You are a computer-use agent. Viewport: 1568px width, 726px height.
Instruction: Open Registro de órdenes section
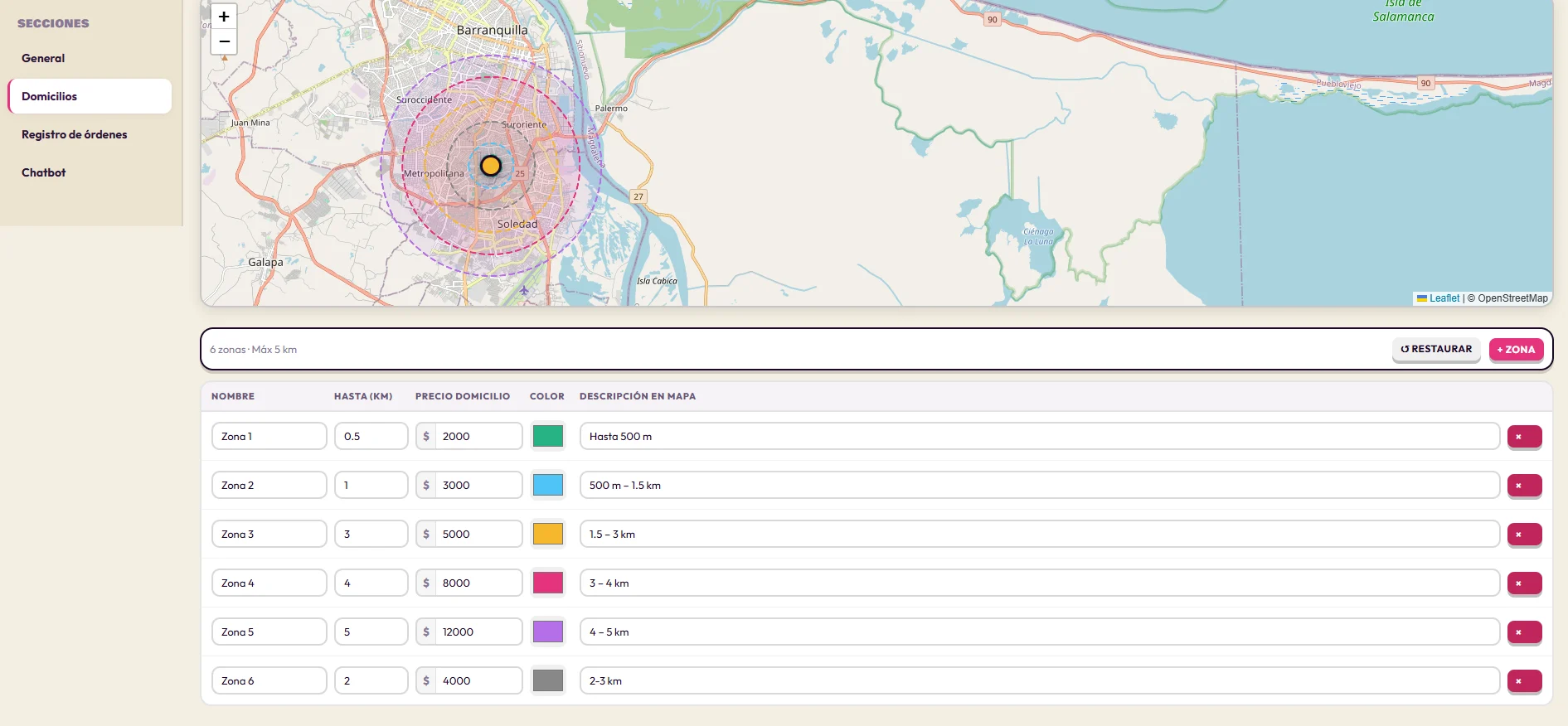pos(90,134)
